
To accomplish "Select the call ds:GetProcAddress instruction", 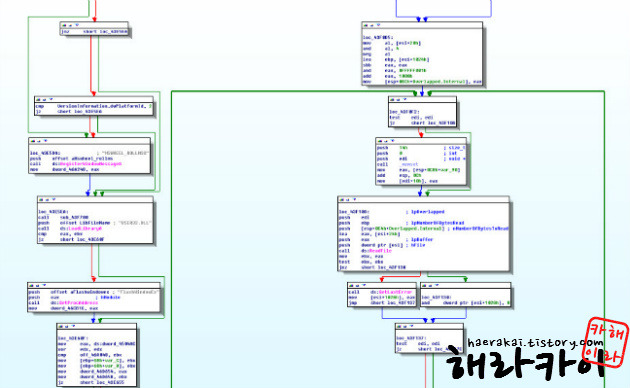I will pos(63,302).
